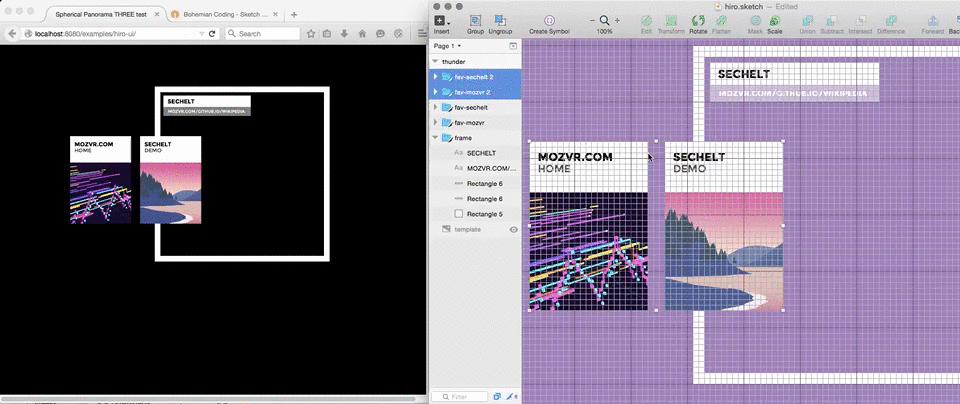960x404 pixels.
Task: Click the Group layers icon
Action: 475,21
